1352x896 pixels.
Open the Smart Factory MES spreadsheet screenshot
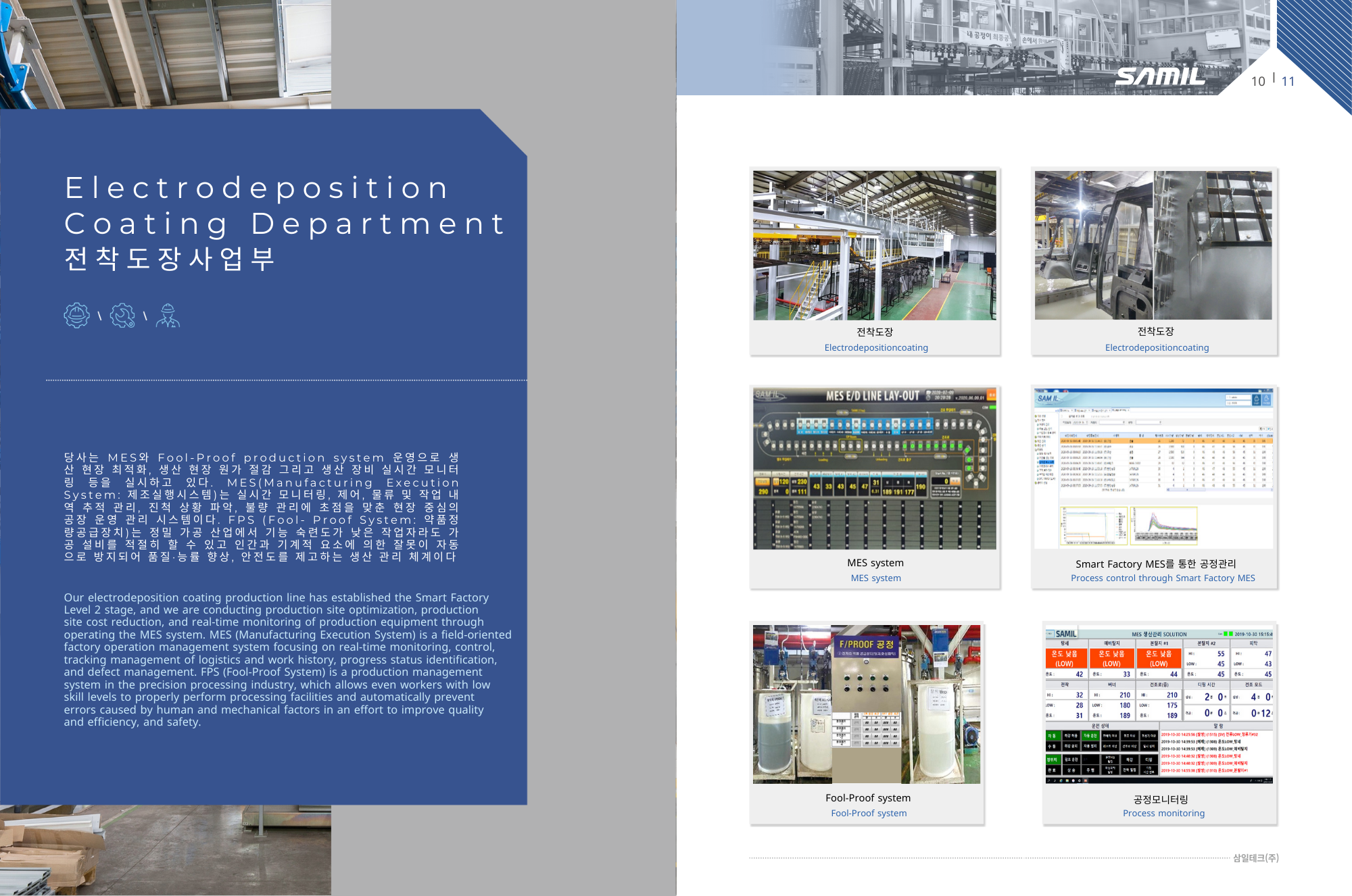[x=1153, y=468]
